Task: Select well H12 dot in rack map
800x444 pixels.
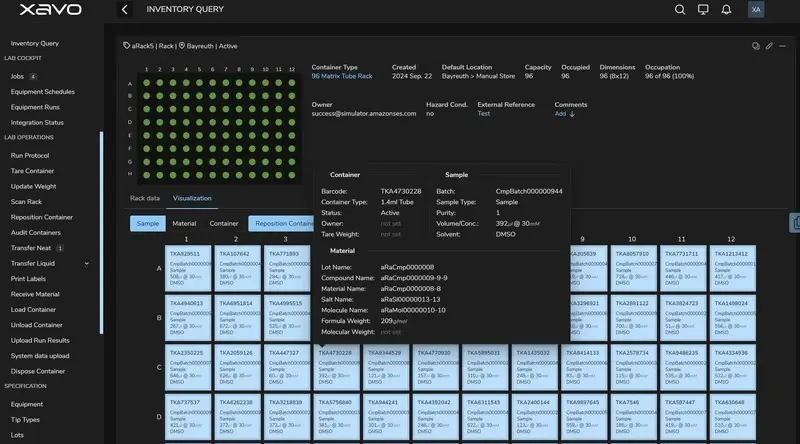Action: 292,175
